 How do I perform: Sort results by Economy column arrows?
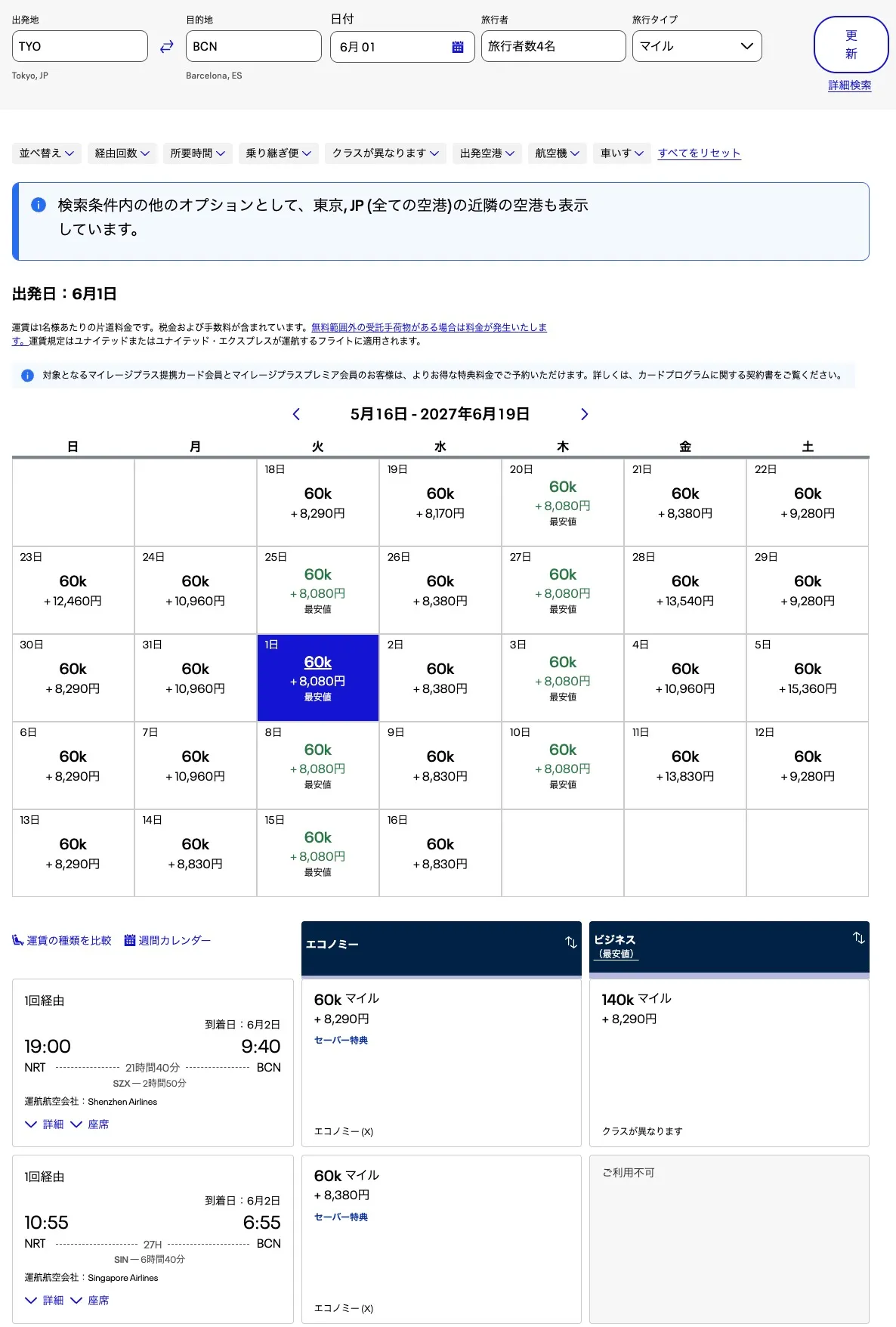[x=571, y=942]
